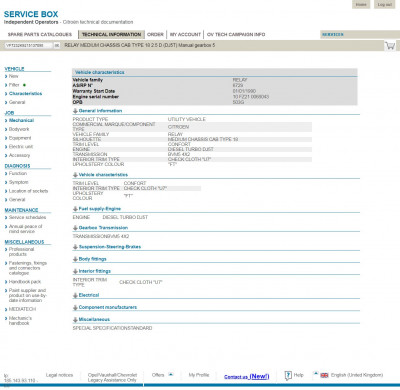This screenshot has height=390, width=400.
Task: Click the green Filter status dot
Action: pyautogui.click(x=24, y=85)
